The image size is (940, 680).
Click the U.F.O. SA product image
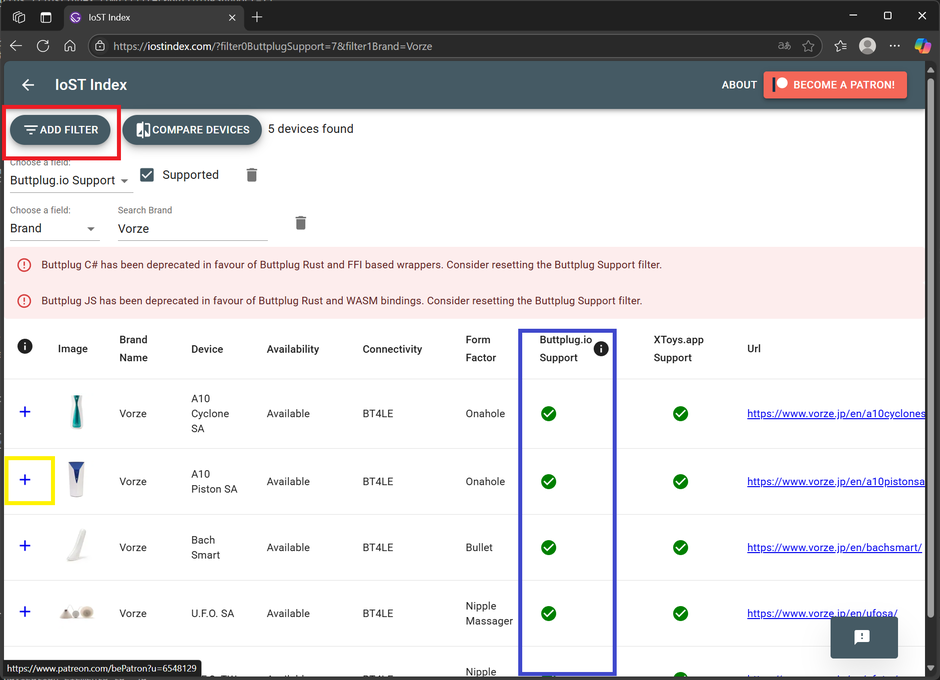tap(77, 612)
